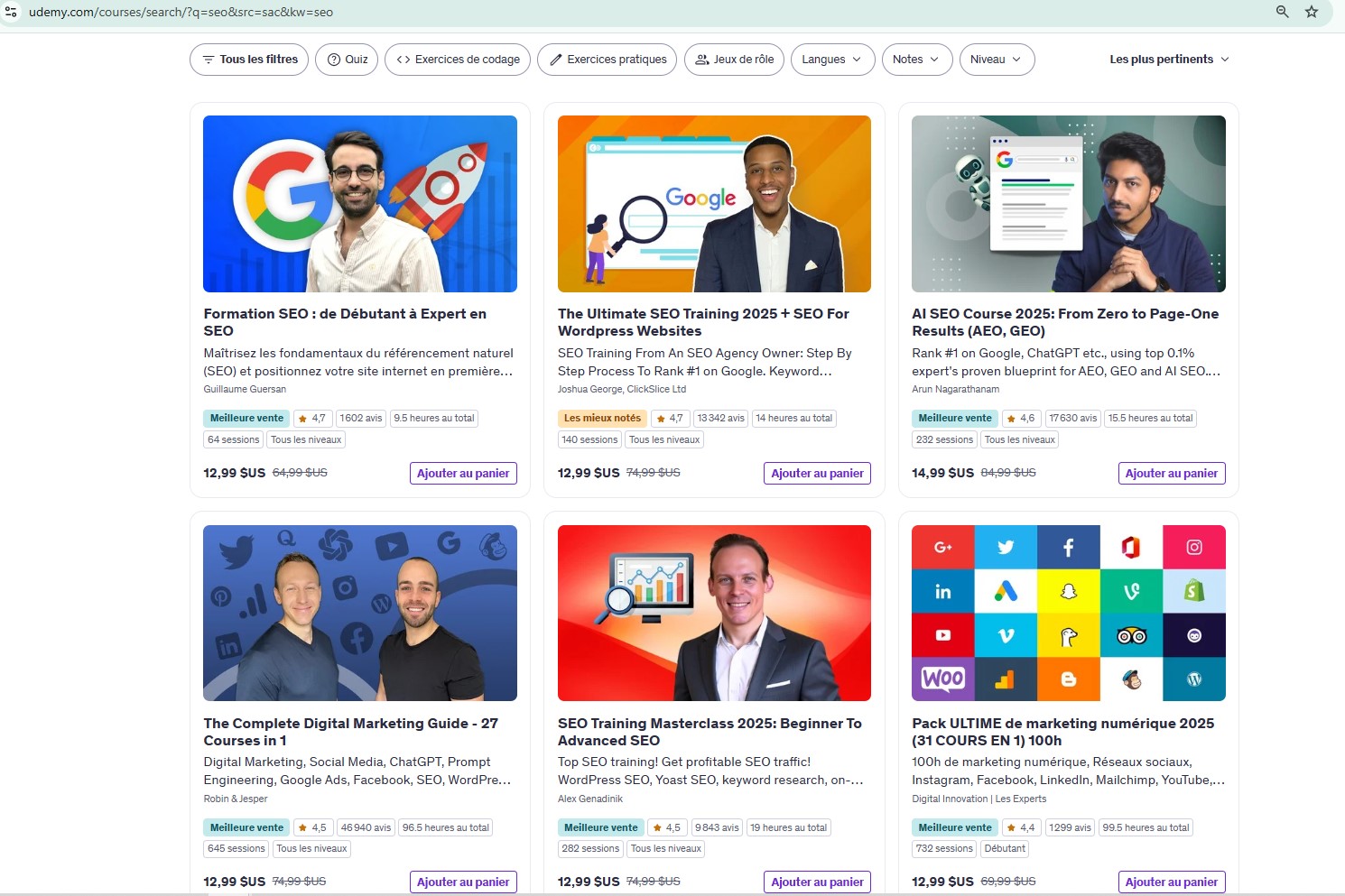
Task: Click the 14,99 $US price of AI SEO Course
Action: tap(942, 473)
